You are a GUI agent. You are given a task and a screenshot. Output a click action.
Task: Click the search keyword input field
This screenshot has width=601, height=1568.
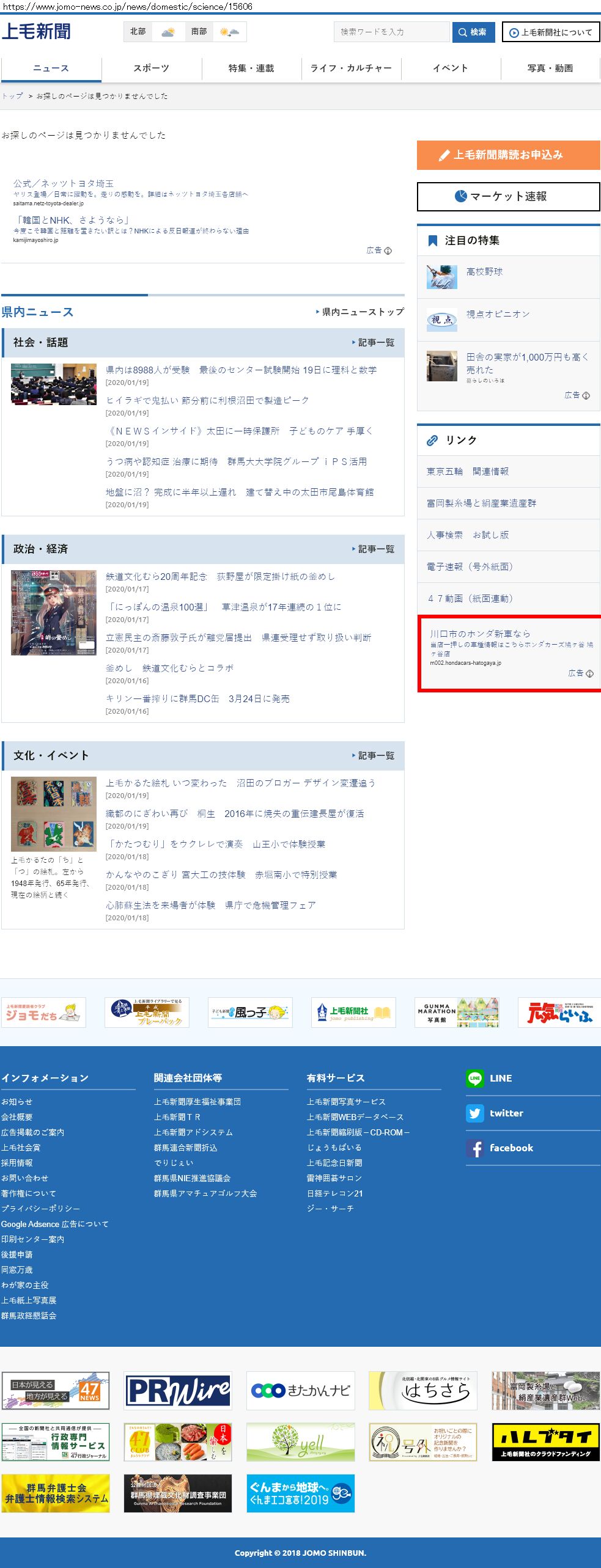point(391,32)
